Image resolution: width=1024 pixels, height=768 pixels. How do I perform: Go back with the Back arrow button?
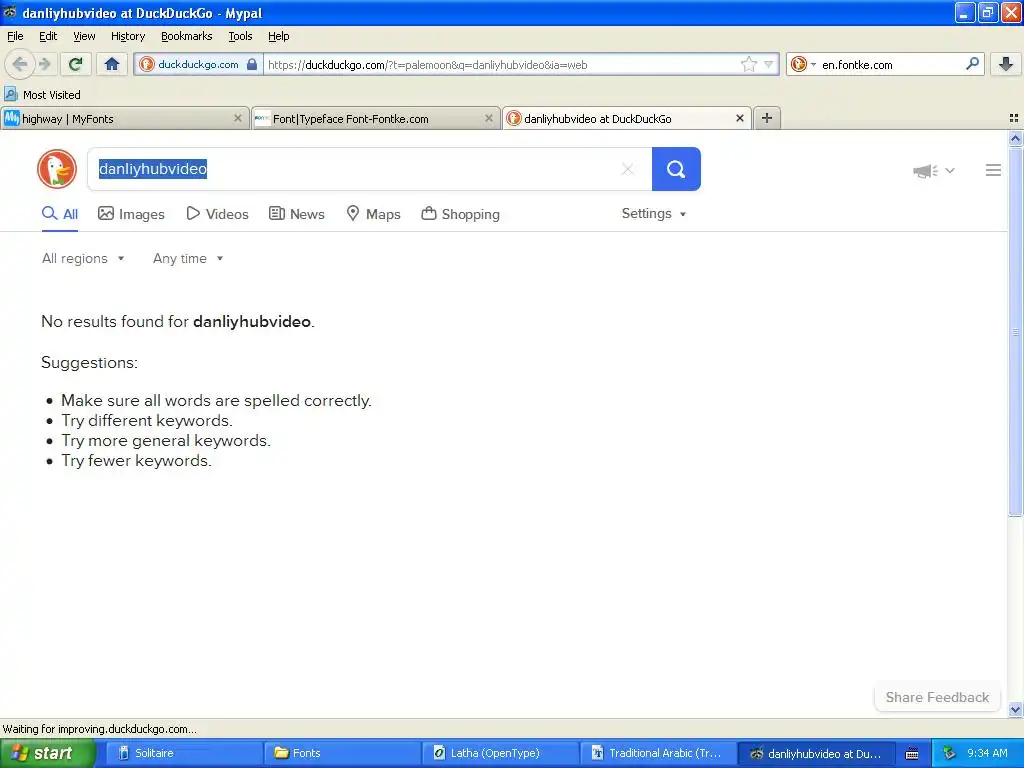(19, 64)
